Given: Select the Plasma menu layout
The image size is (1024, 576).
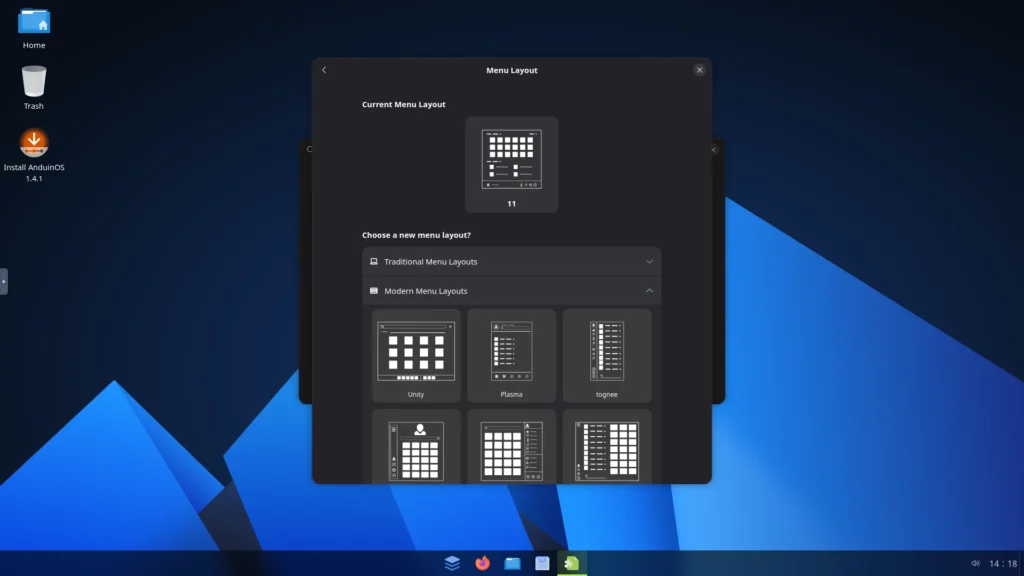Looking at the screenshot, I should pos(511,356).
